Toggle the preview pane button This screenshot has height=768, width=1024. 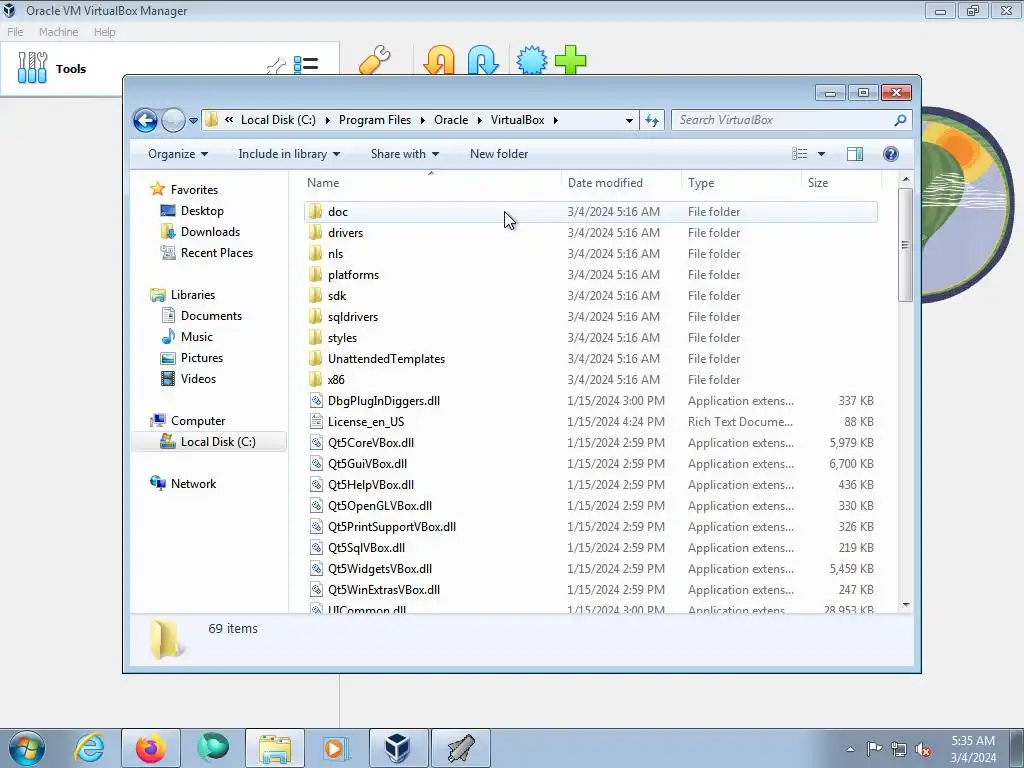854,154
